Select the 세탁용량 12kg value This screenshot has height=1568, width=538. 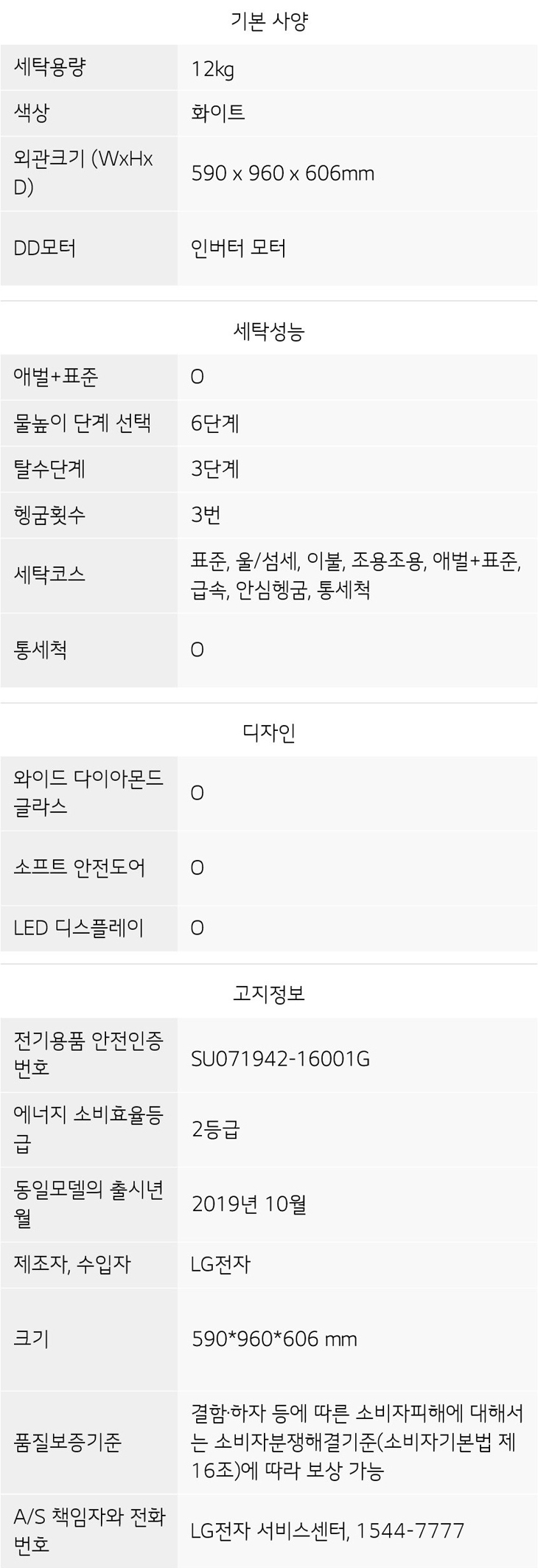pos(212,69)
